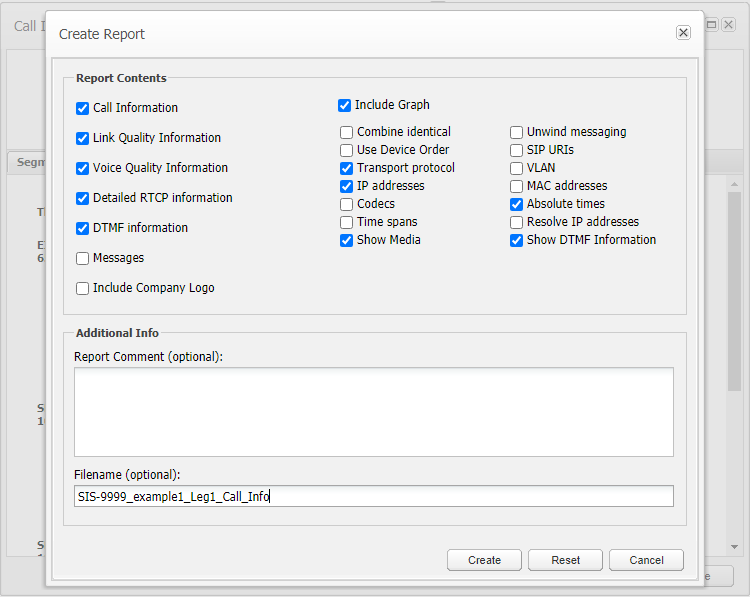Enable Combine identical option

pyautogui.click(x=346, y=132)
